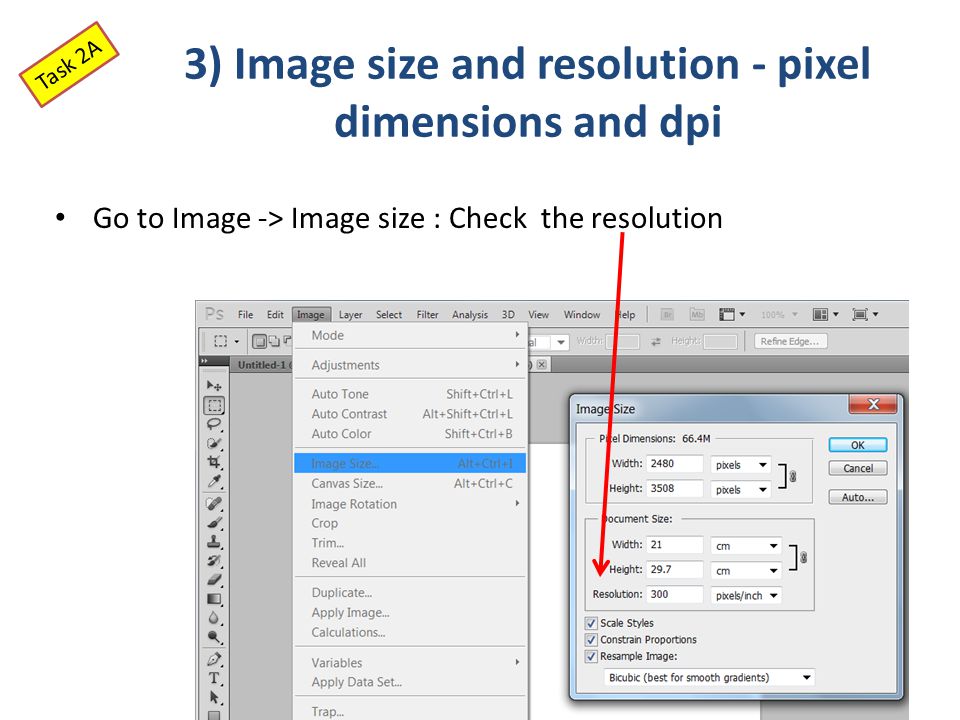Open pixel Height units dropdown
The image size is (960, 720).
741,490
